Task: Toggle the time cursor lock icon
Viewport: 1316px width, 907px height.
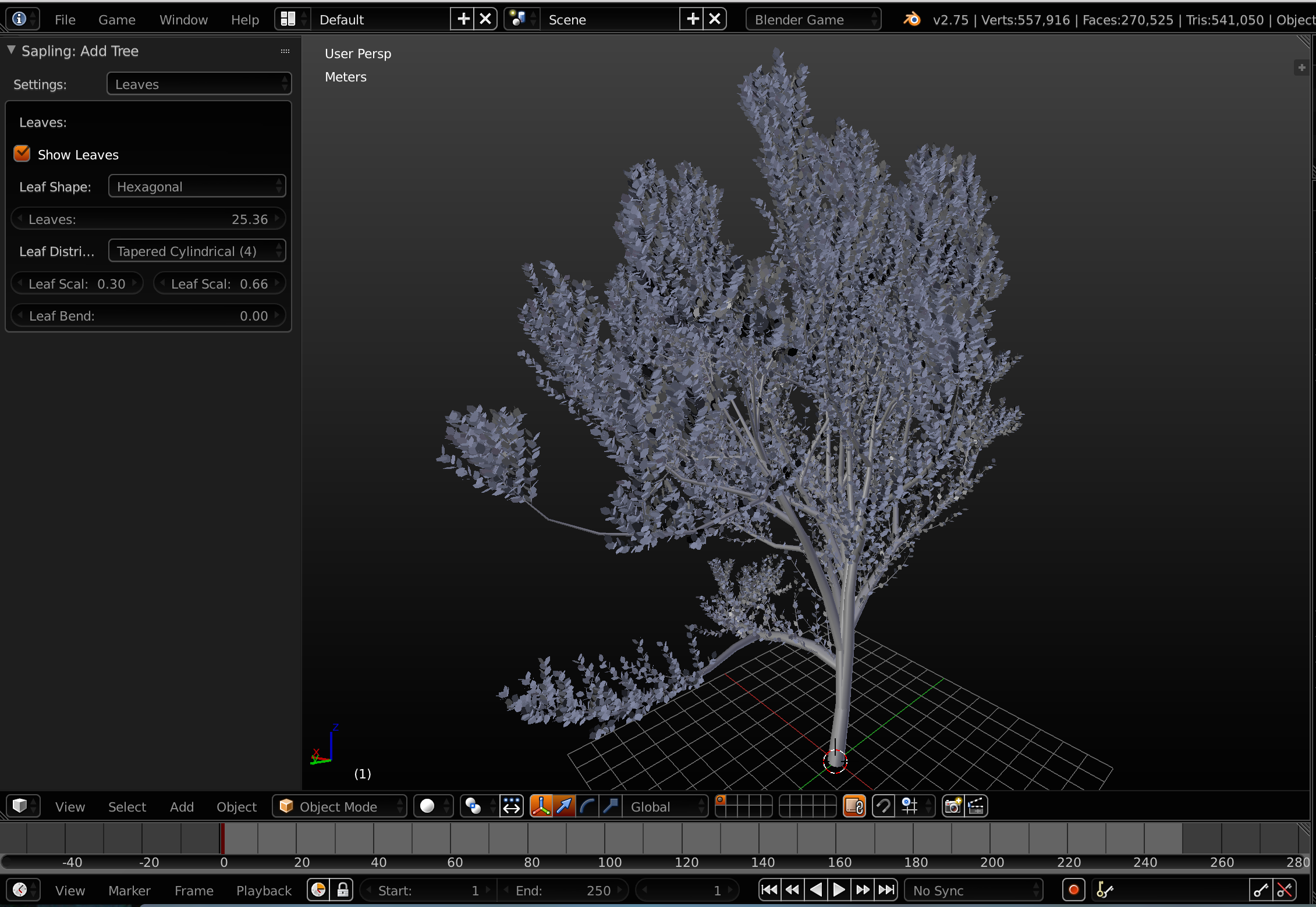Action: 342,890
